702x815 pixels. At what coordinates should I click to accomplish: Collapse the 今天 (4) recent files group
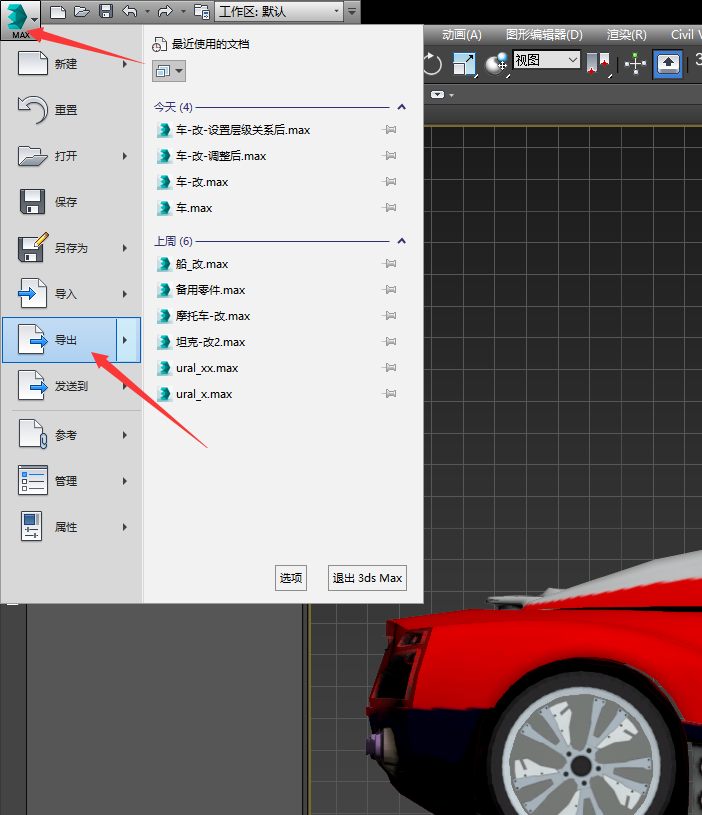[402, 106]
